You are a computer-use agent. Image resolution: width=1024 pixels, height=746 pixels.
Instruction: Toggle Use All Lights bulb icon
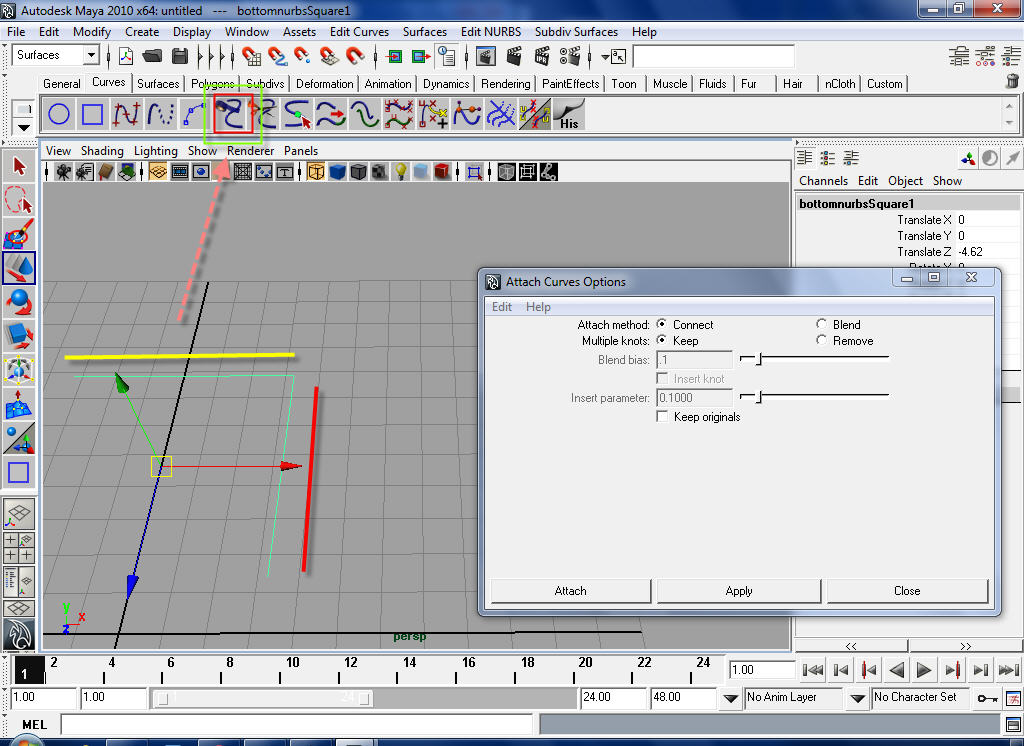click(x=400, y=172)
